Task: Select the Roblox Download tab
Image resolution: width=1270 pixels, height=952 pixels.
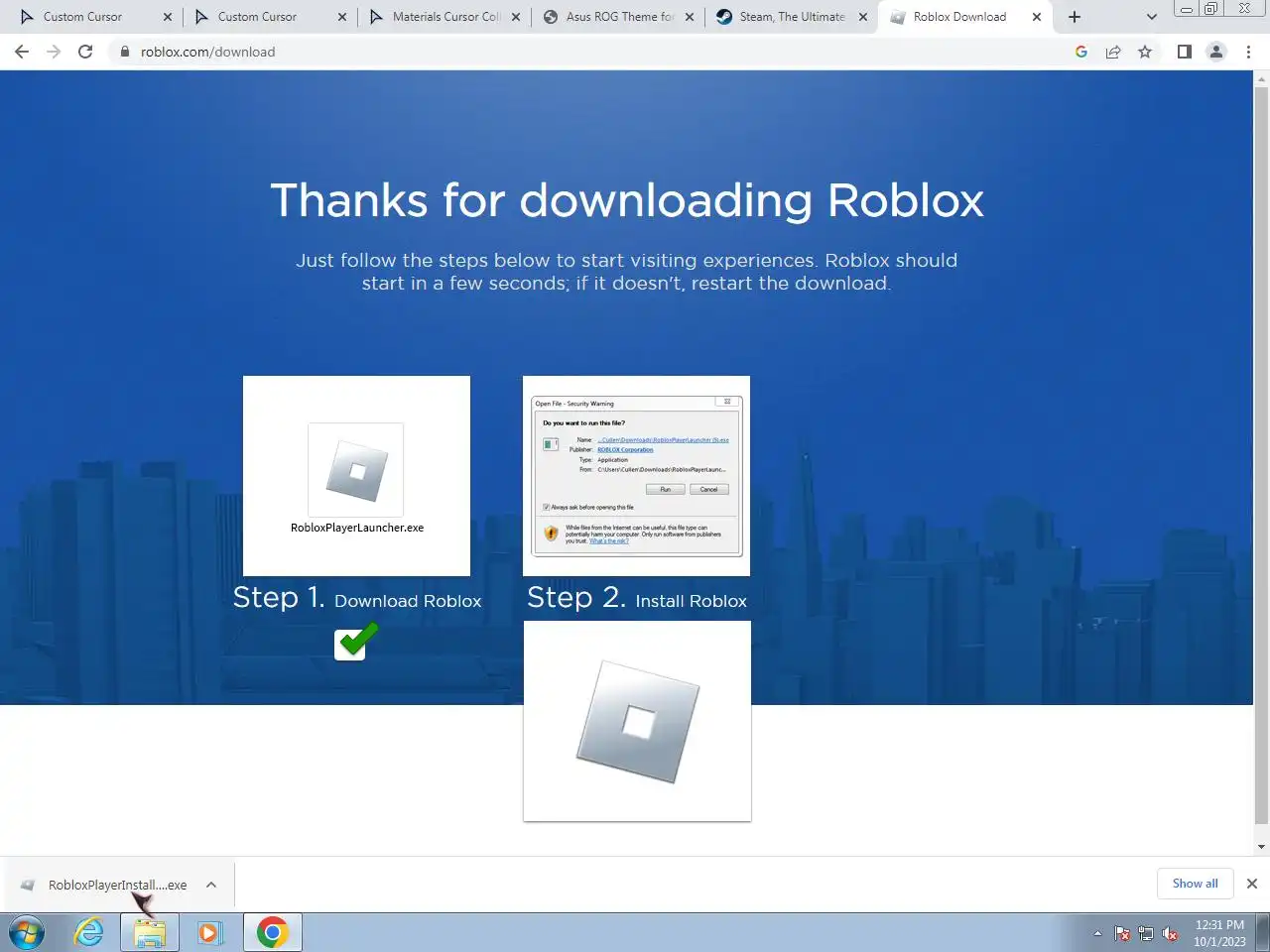Action: click(959, 17)
